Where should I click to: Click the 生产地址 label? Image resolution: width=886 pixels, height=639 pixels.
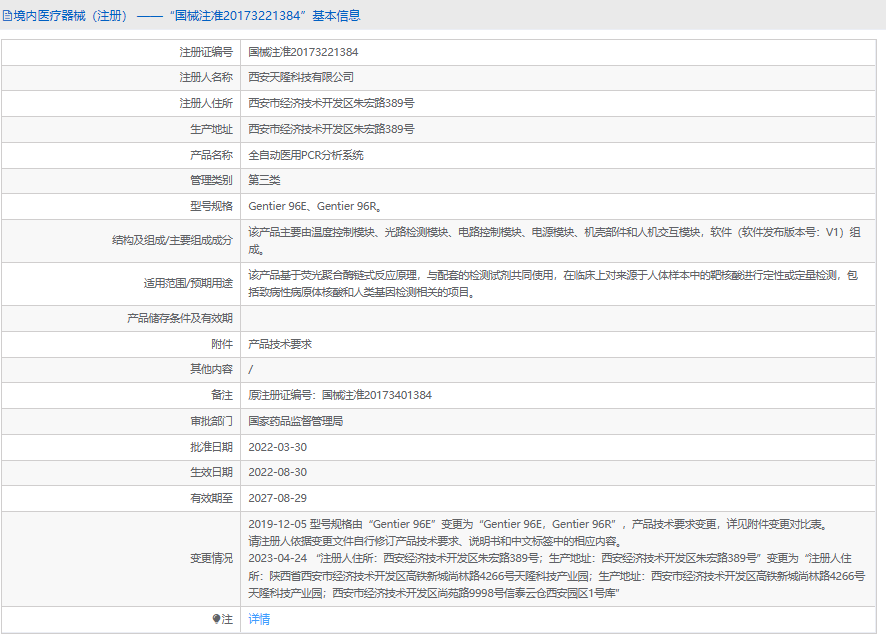coord(211,129)
